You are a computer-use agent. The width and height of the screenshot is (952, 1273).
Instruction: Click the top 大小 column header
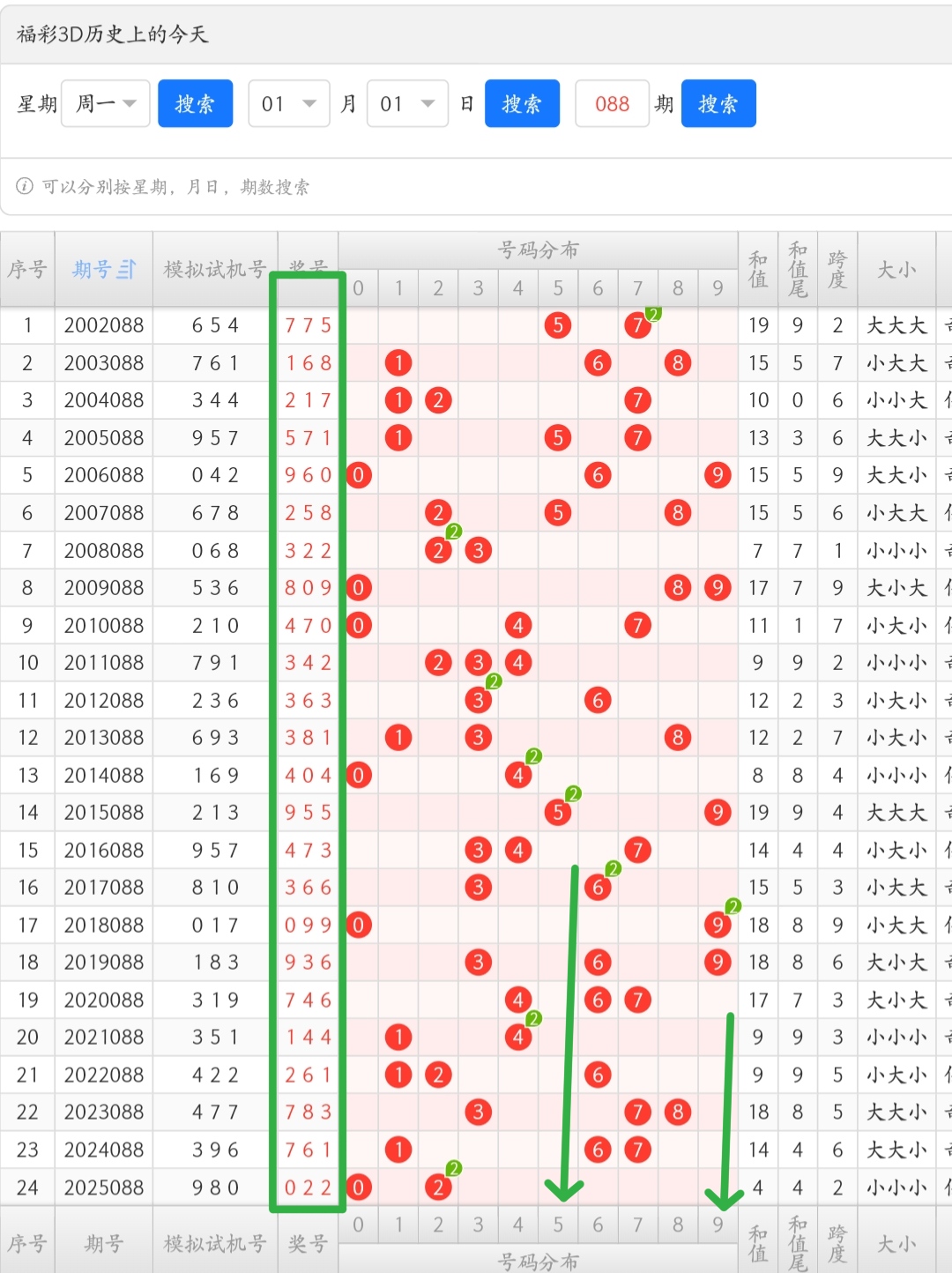tap(896, 270)
